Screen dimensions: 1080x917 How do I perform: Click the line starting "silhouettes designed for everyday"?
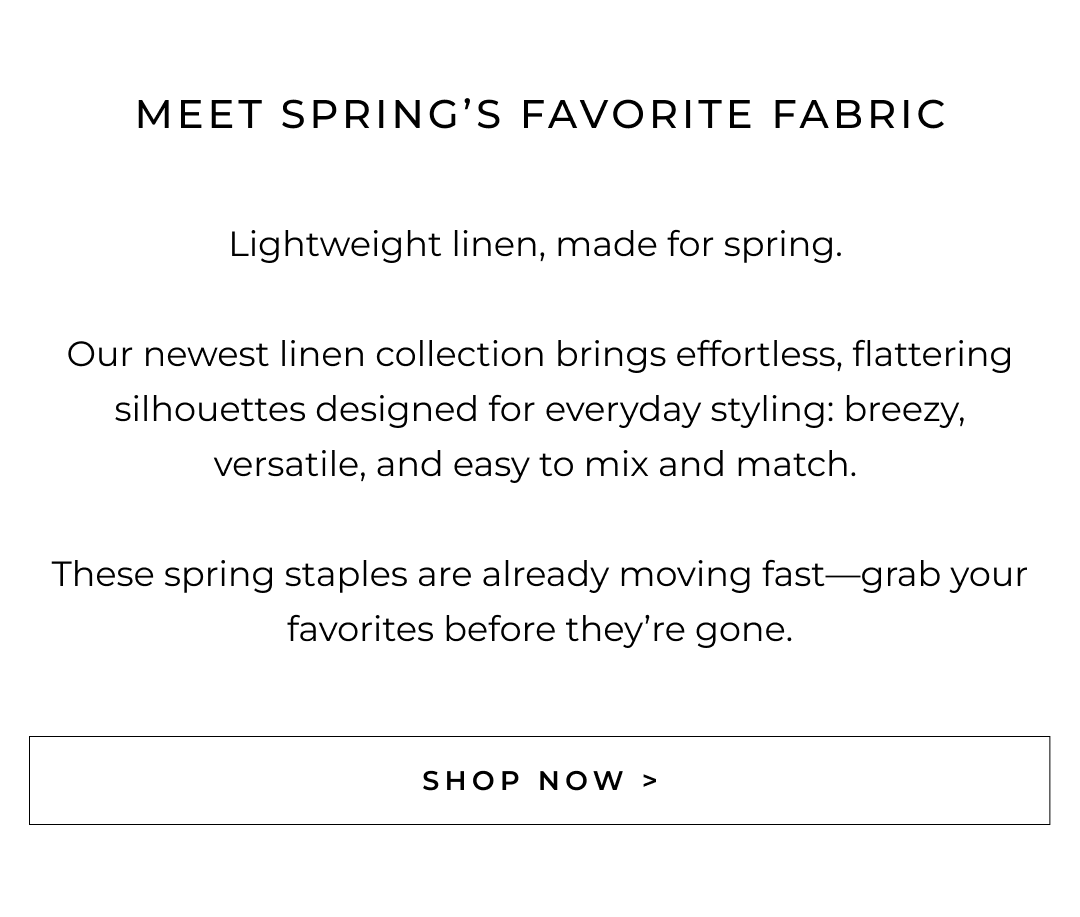coord(539,409)
